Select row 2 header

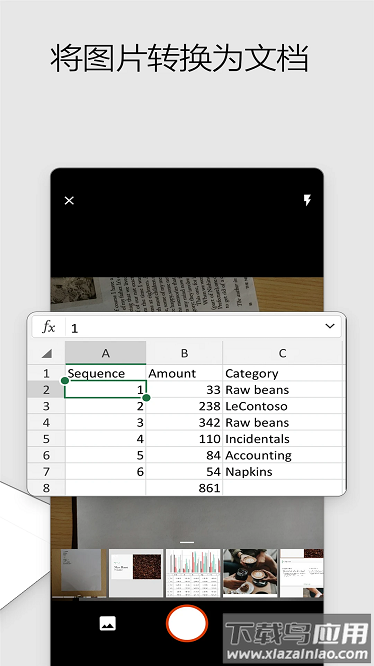(x=47, y=389)
